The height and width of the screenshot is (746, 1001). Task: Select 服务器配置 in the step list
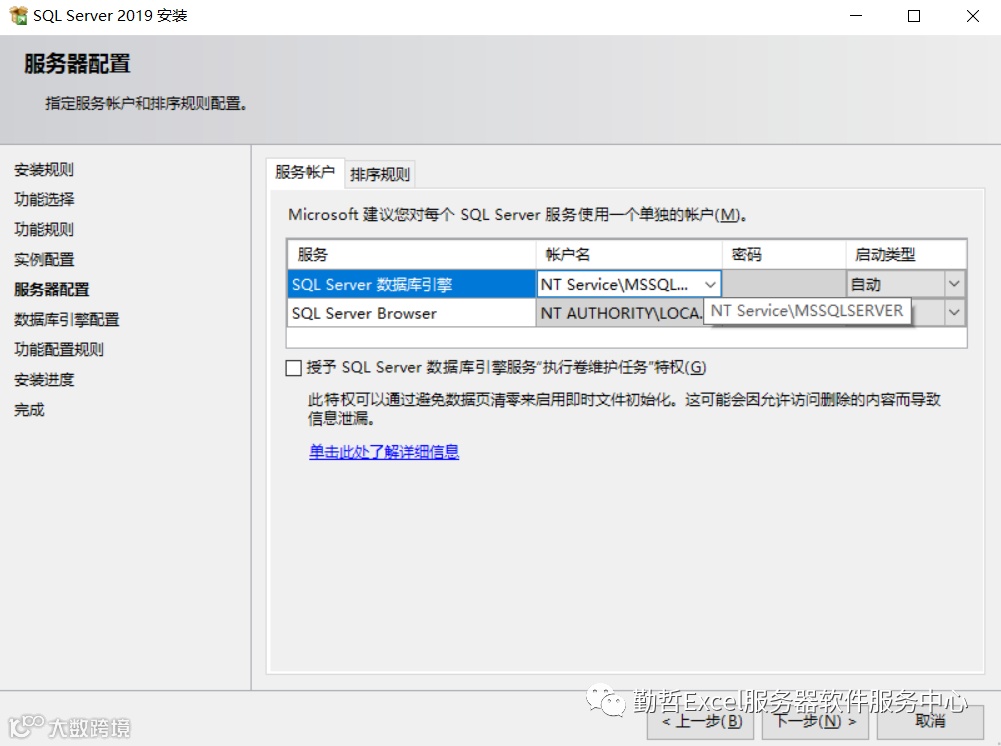pyautogui.click(x=52, y=290)
